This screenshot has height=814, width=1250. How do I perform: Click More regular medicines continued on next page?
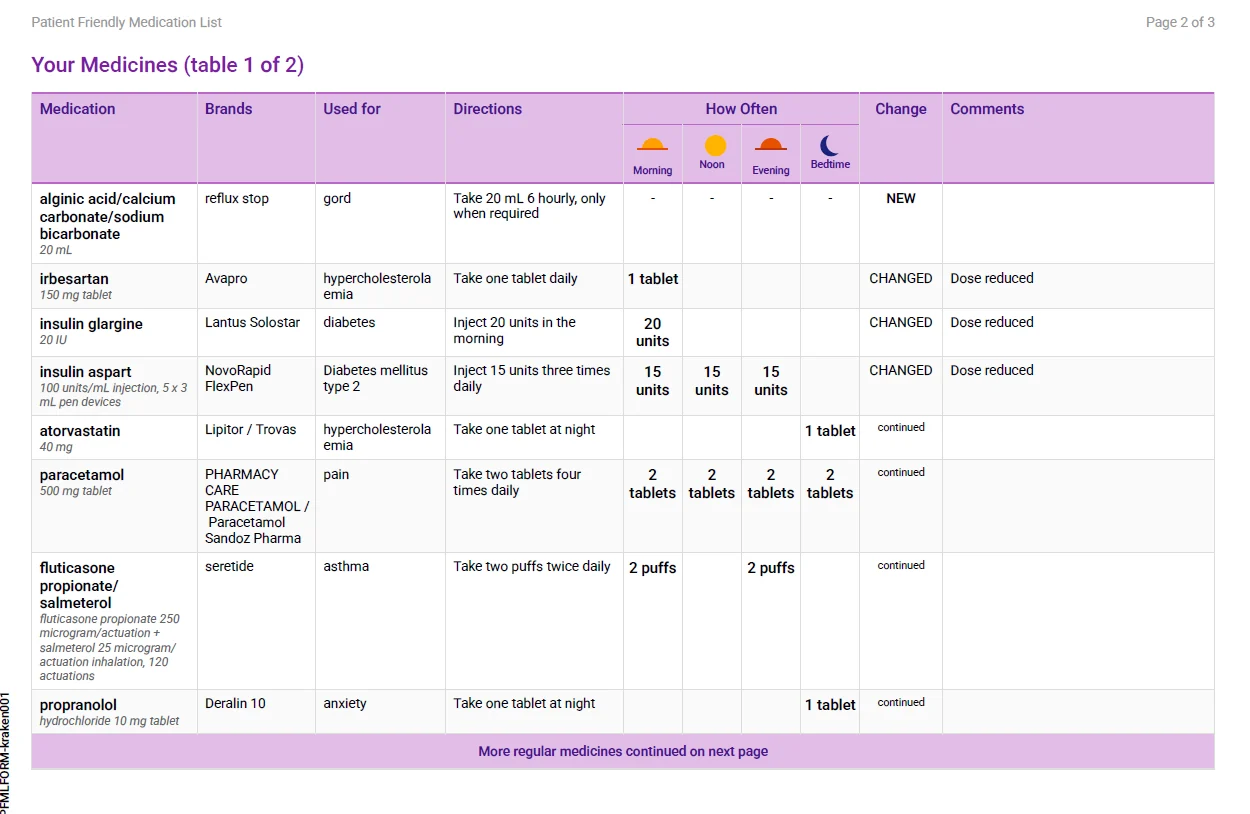pos(623,751)
